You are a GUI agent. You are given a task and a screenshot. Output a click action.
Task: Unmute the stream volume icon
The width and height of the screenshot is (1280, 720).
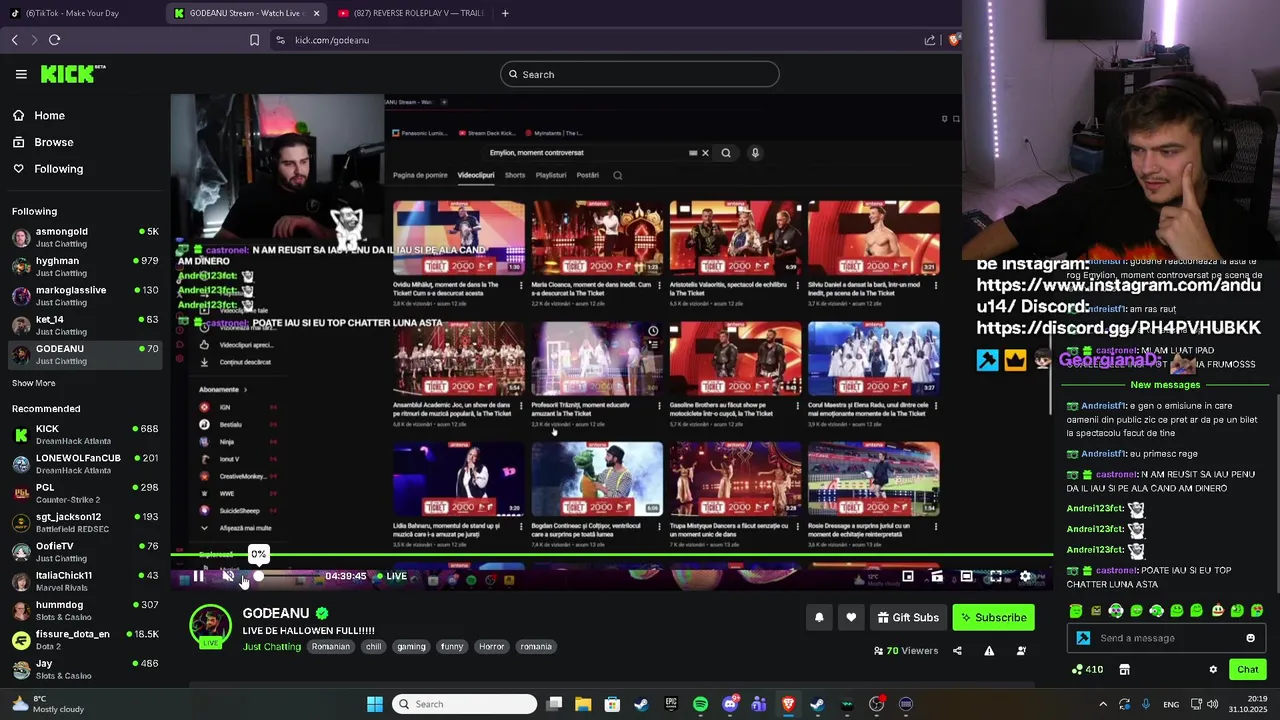coord(228,576)
